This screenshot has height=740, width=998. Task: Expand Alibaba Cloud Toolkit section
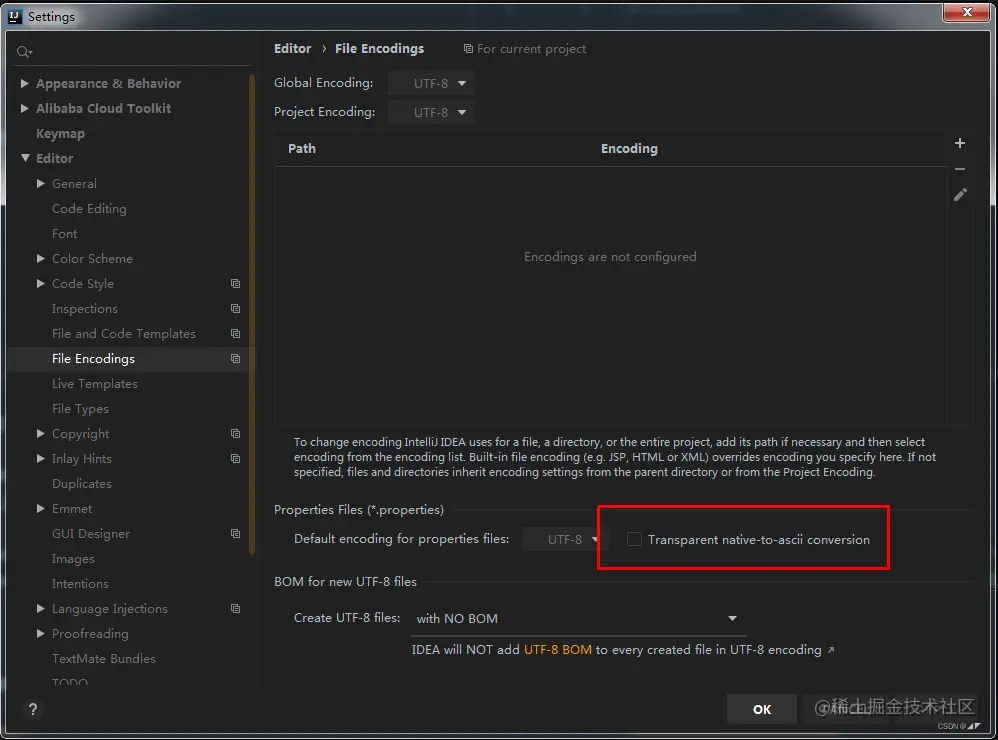25,108
